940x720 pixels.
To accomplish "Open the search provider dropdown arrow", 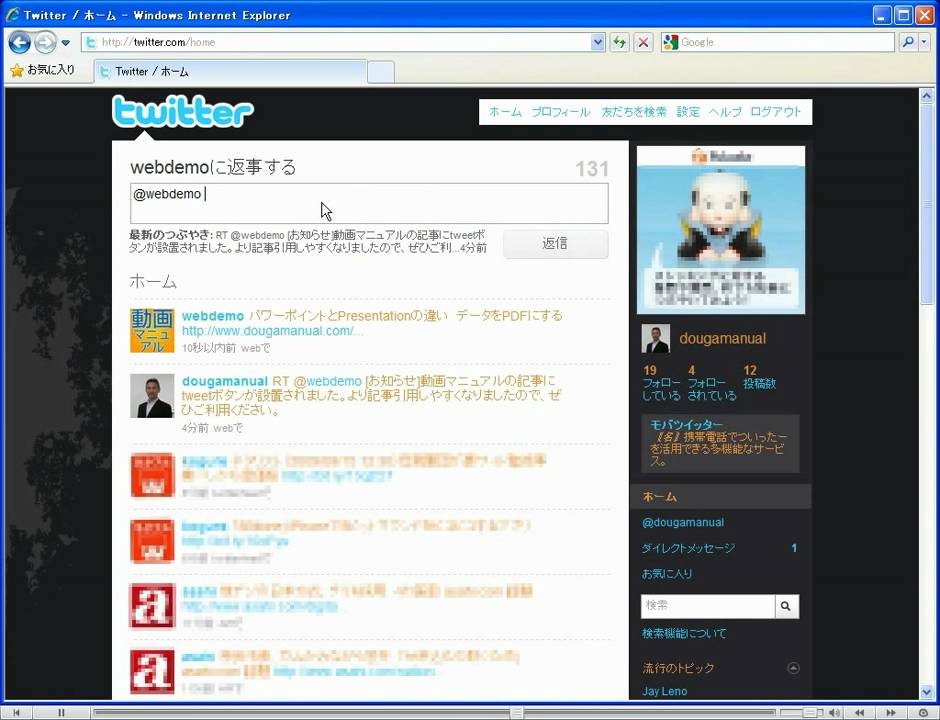I will point(924,42).
